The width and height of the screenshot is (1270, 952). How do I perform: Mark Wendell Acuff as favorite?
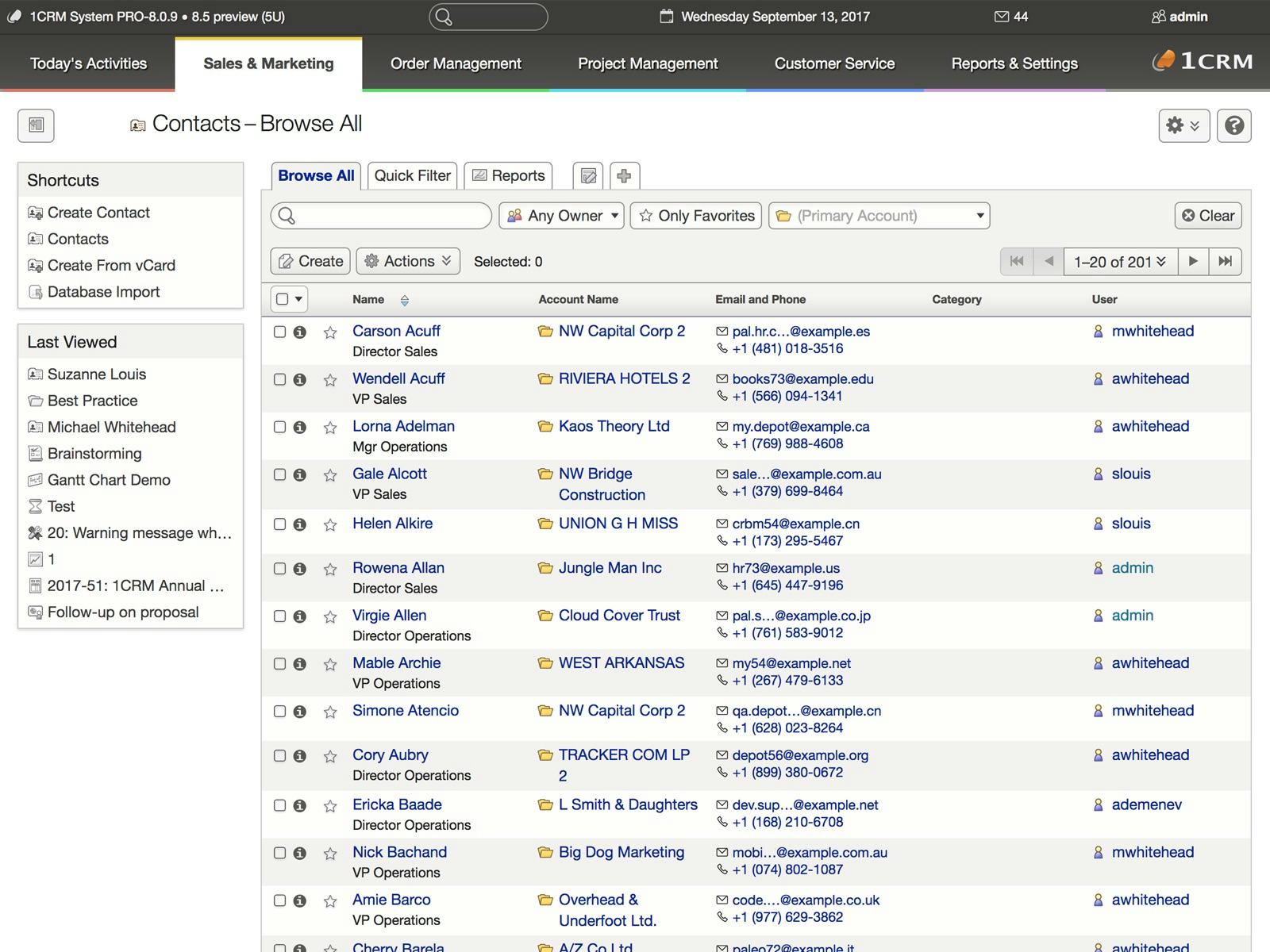pyautogui.click(x=330, y=380)
